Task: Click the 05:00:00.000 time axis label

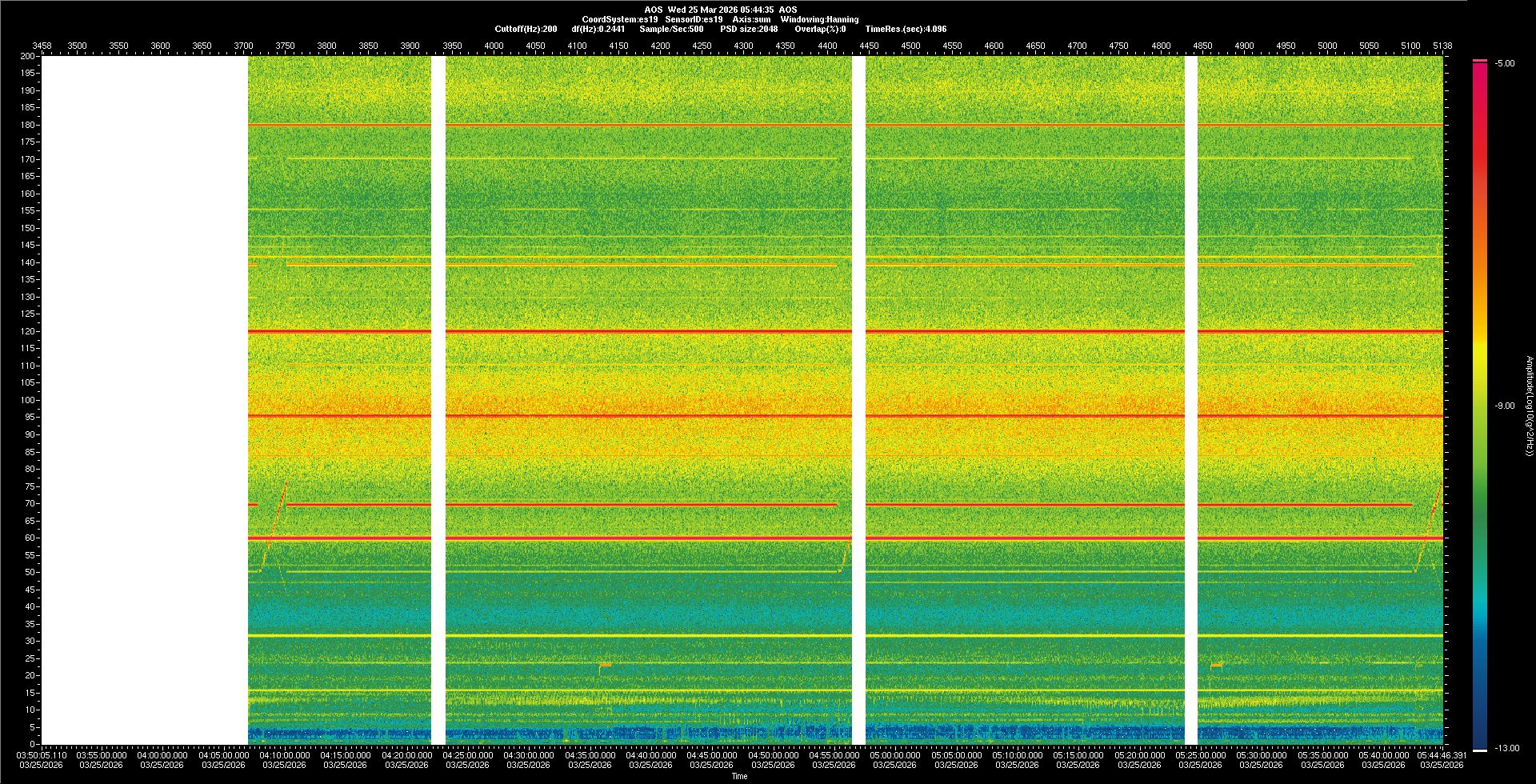Action: (x=895, y=755)
